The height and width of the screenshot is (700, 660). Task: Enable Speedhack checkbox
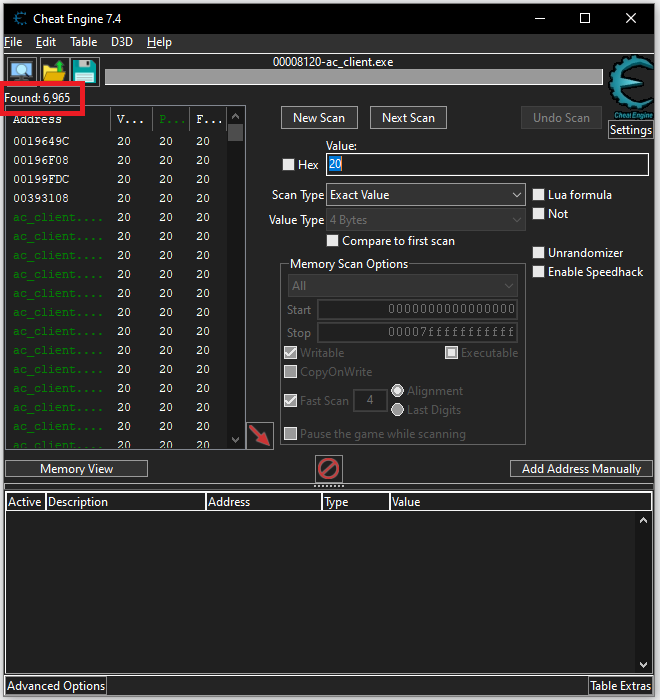coord(539,272)
